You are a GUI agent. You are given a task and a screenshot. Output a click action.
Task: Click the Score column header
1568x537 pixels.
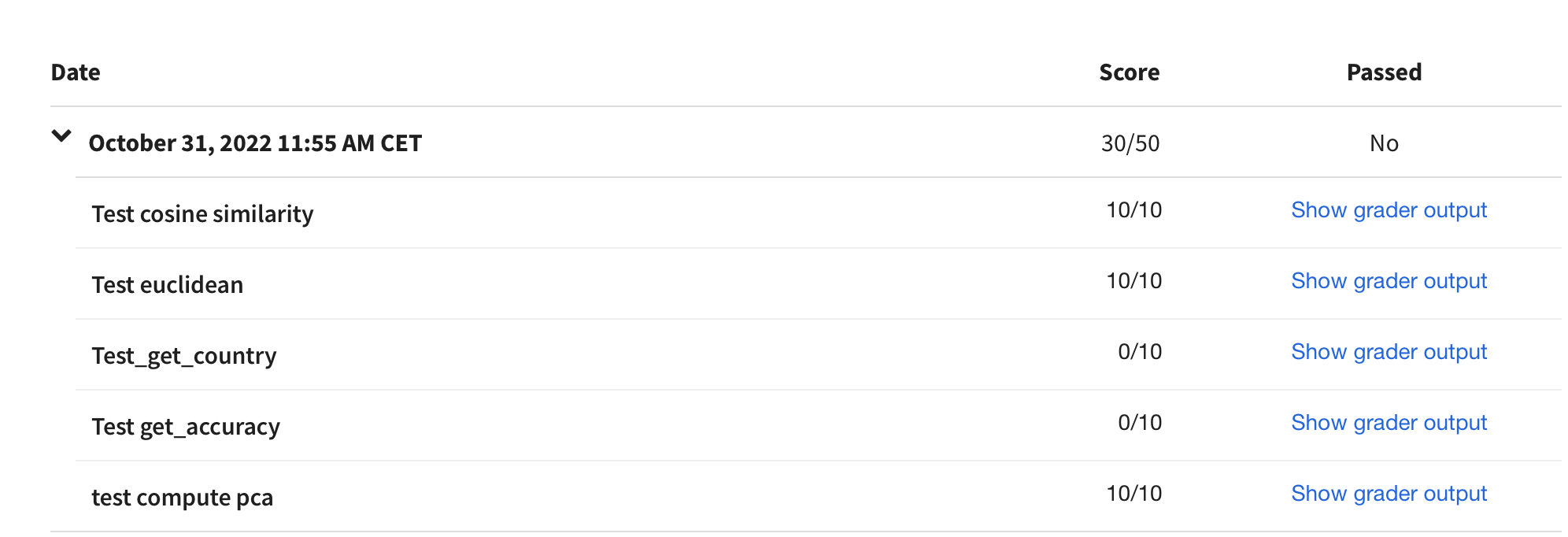pyautogui.click(x=1130, y=72)
